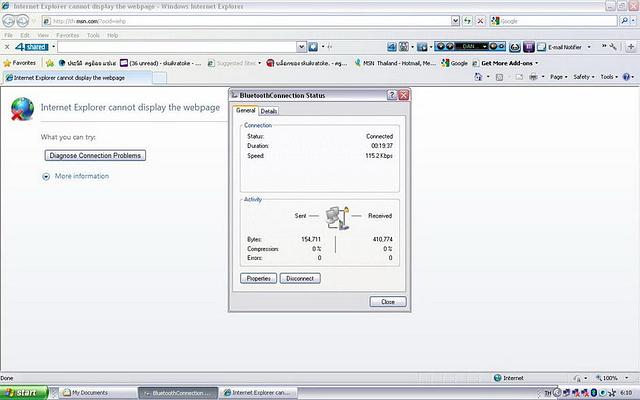
Task: Click the Favorites star button
Action: [20, 63]
